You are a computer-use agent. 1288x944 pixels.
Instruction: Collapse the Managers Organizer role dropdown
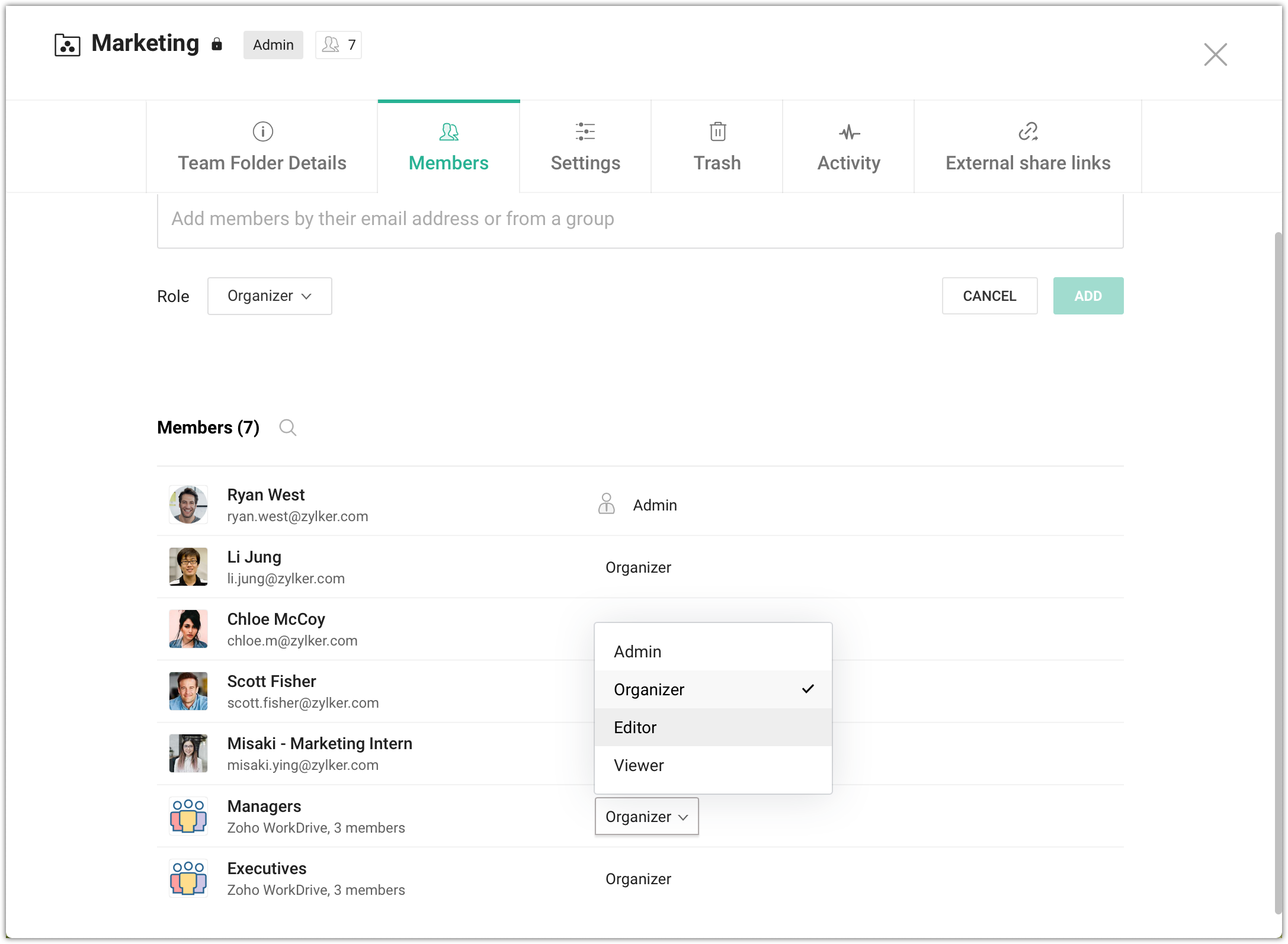pos(646,816)
